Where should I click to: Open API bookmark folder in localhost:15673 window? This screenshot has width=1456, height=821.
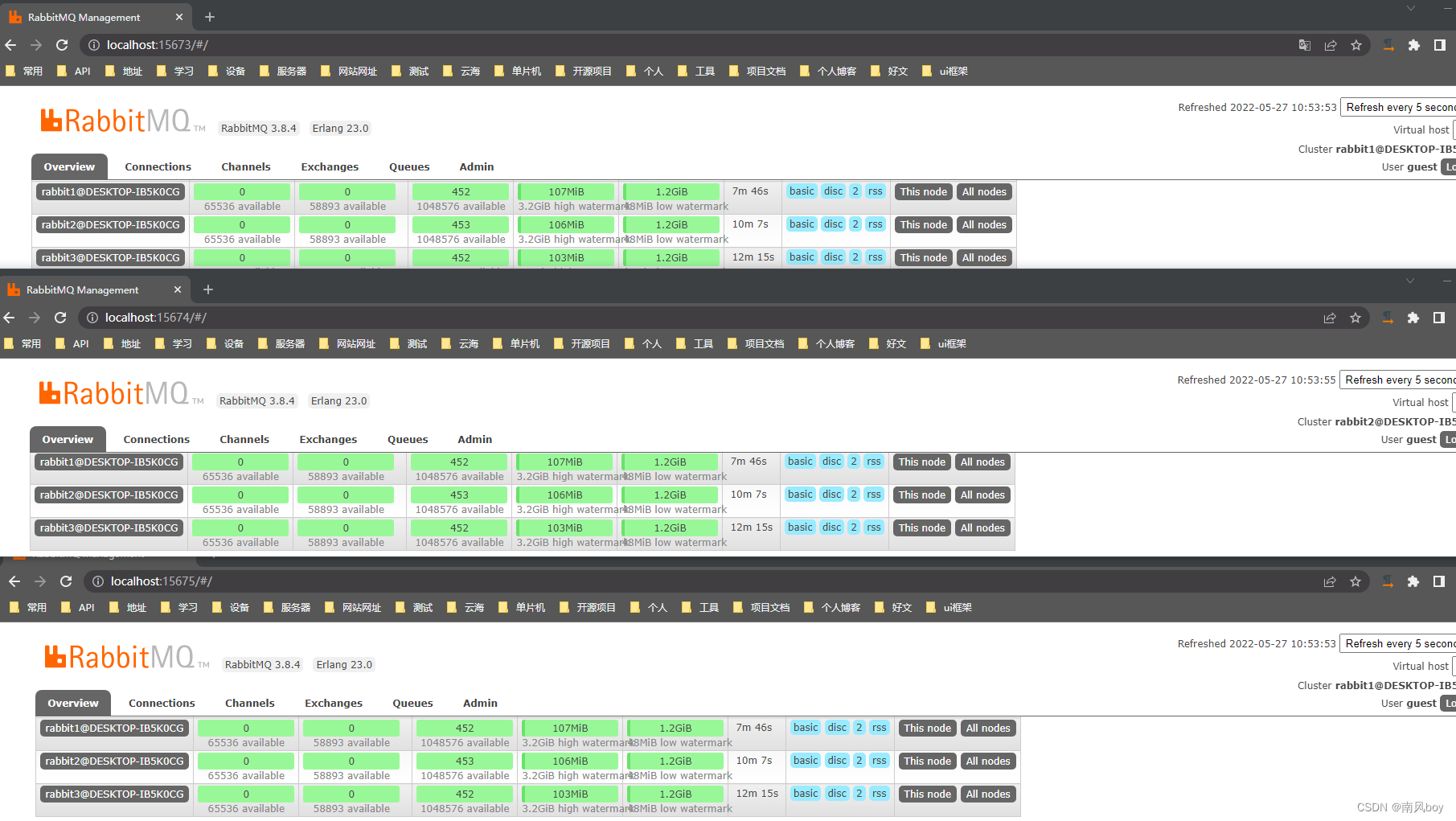coord(74,72)
